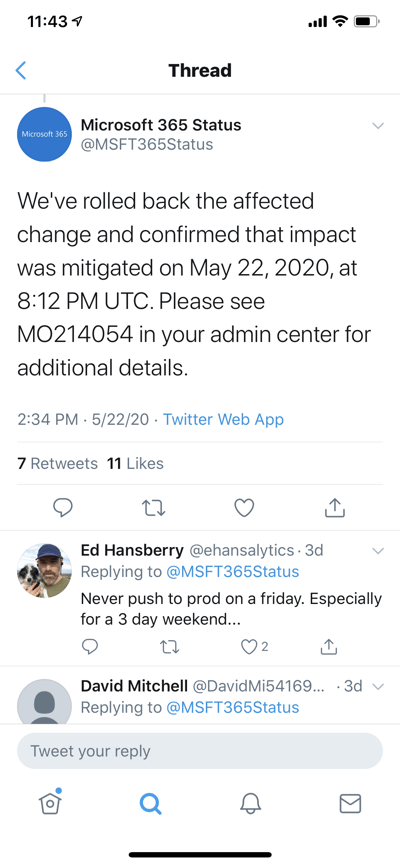Viewport: 400px width, 866px height.
Task: Like the Microsoft 365 Status tweet
Action: [x=244, y=508]
